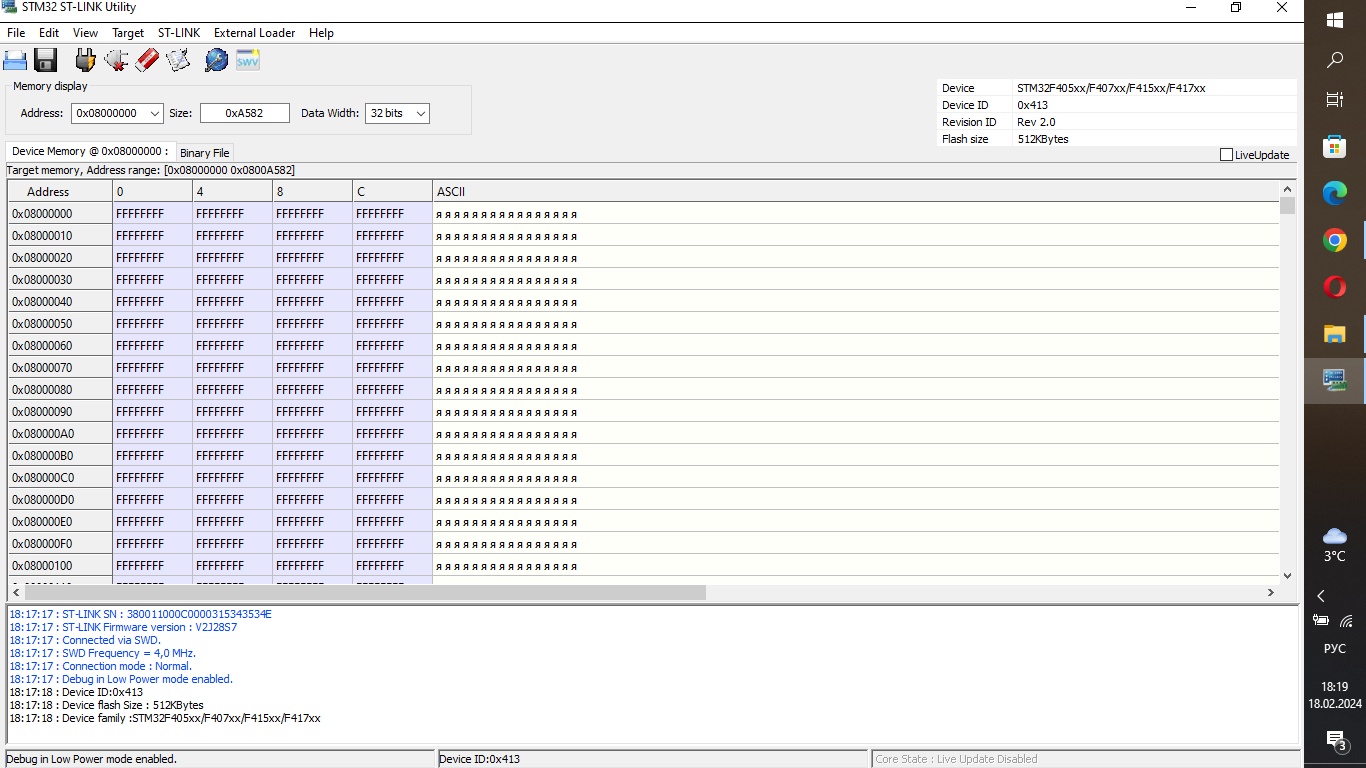Click the Open file toolbar icon

coord(15,60)
